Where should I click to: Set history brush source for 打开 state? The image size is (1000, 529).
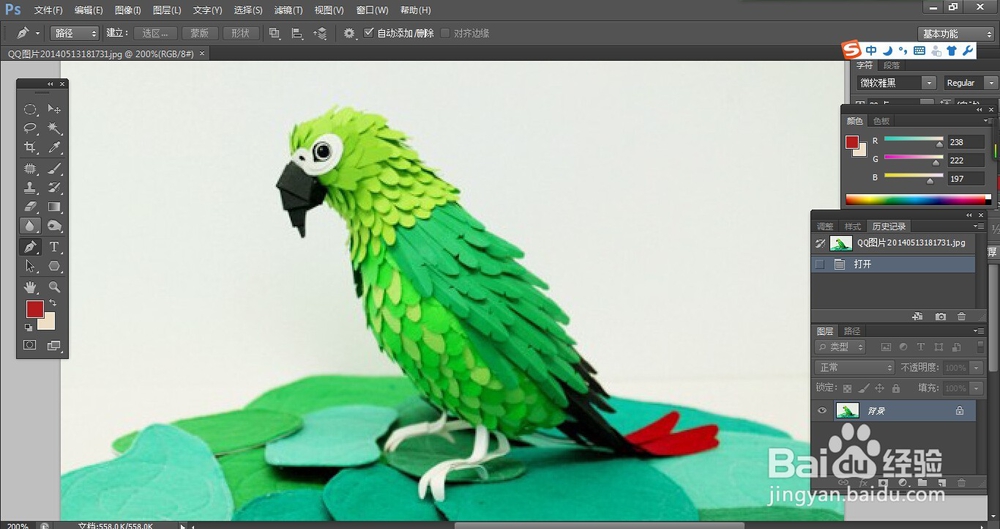point(820,264)
